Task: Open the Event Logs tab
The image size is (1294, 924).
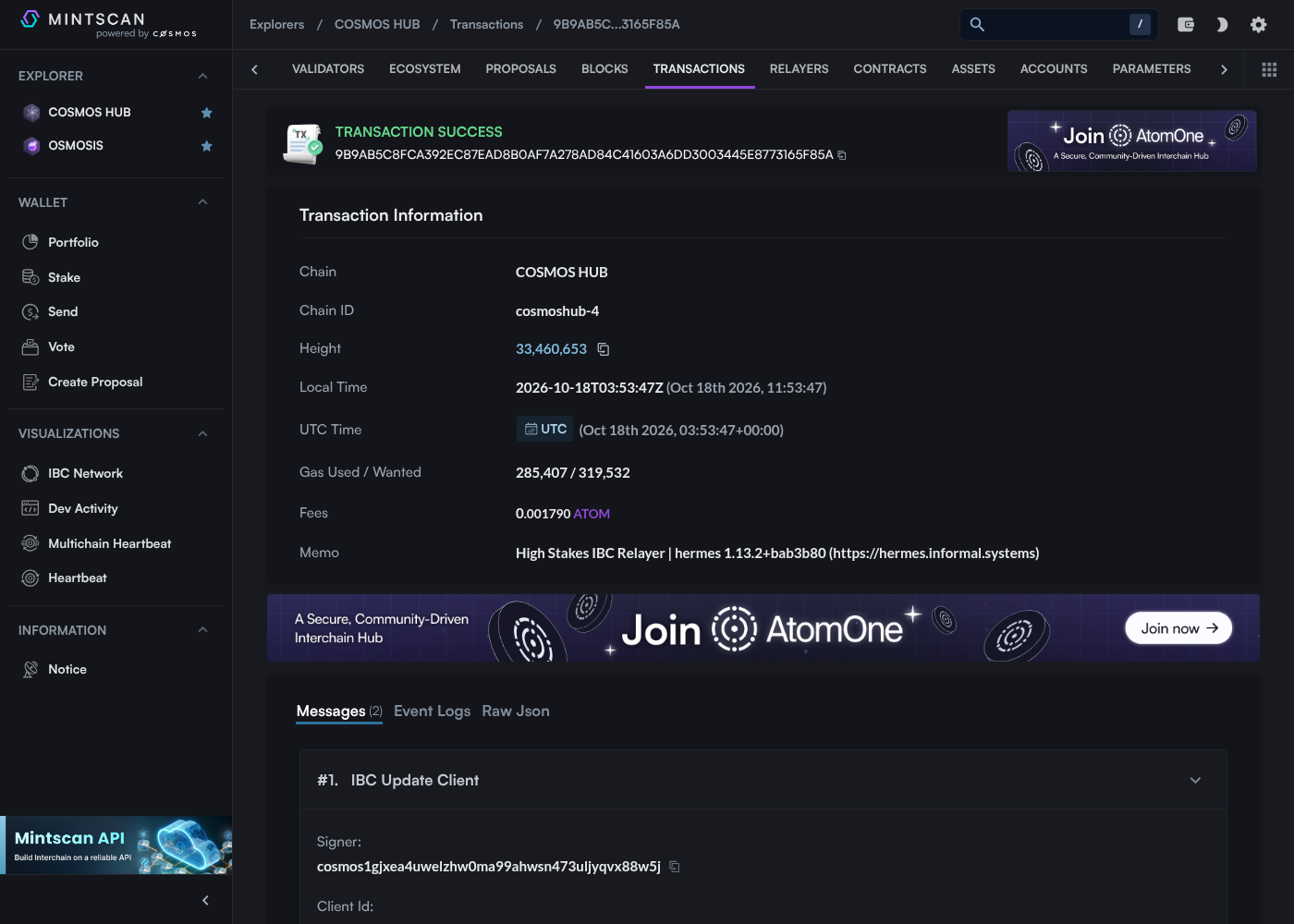Action: point(432,711)
